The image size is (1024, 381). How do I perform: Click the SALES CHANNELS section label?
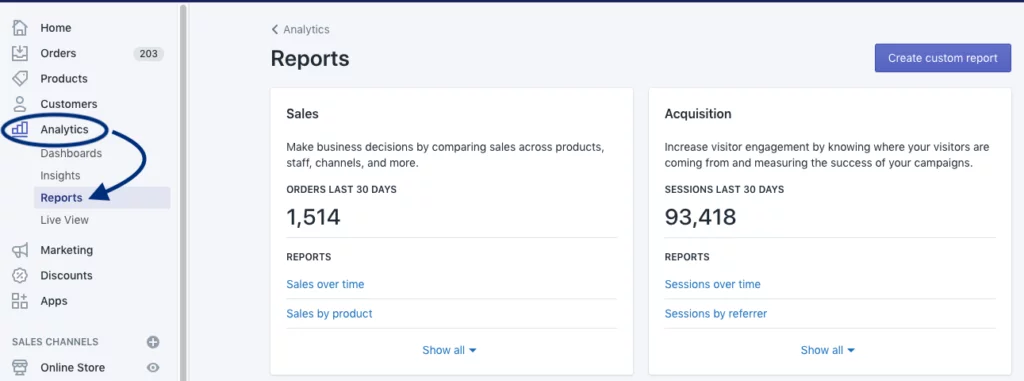click(x=55, y=342)
